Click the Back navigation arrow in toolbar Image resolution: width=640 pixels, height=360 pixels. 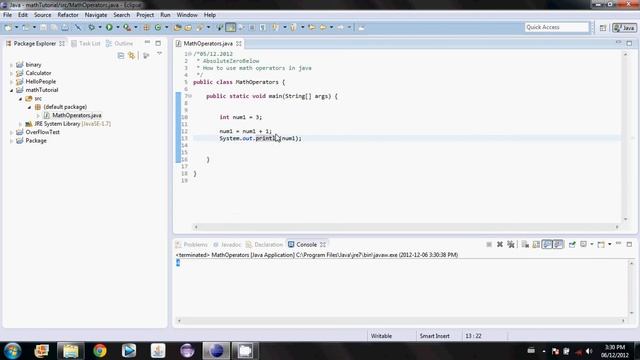click(323, 27)
